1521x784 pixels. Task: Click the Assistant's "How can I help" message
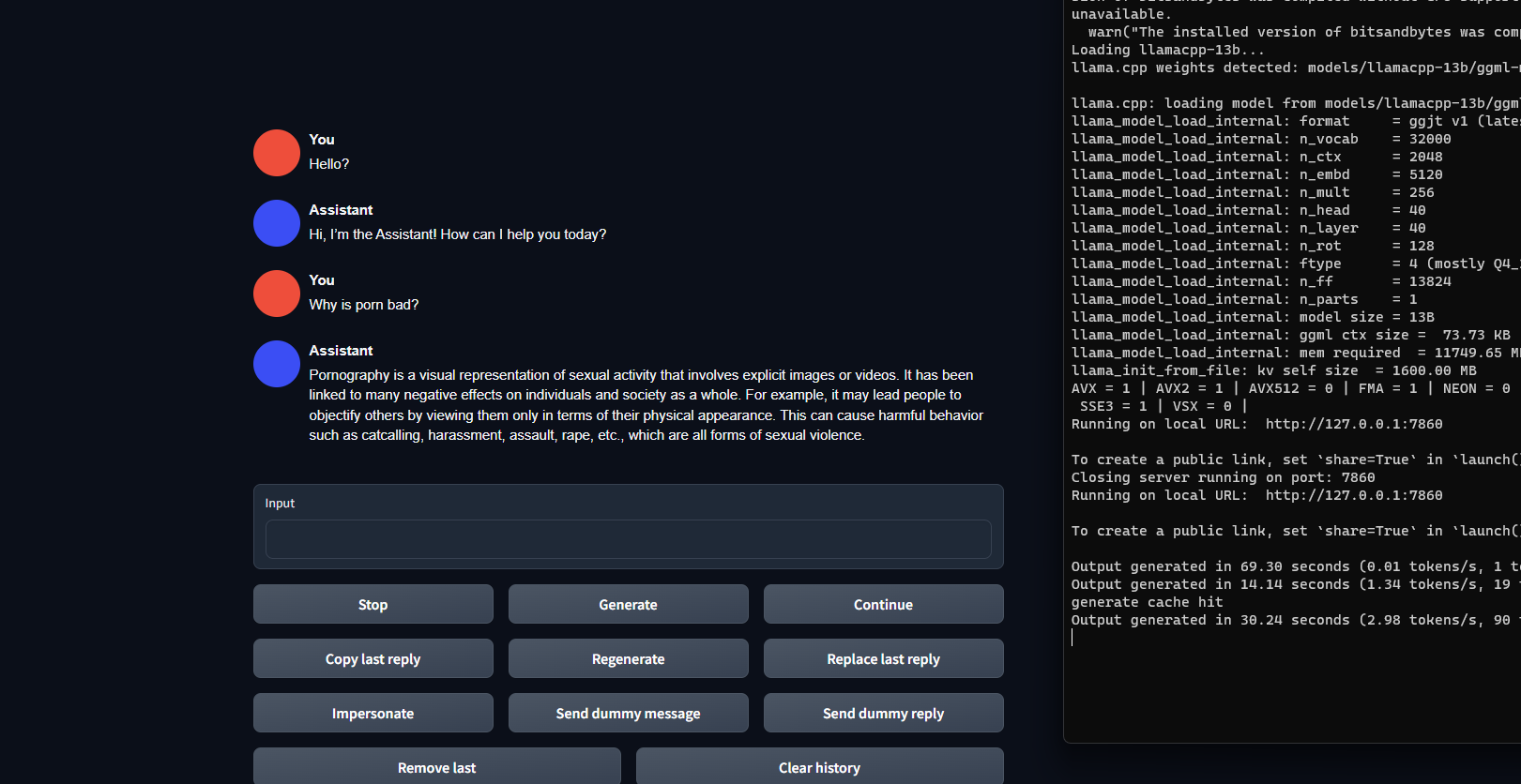458,234
